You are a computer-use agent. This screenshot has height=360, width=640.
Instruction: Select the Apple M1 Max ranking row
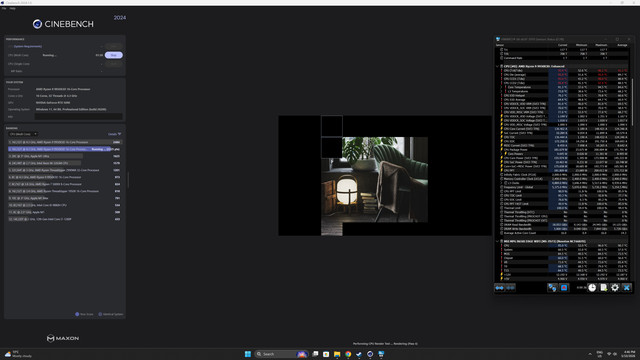pos(64,198)
